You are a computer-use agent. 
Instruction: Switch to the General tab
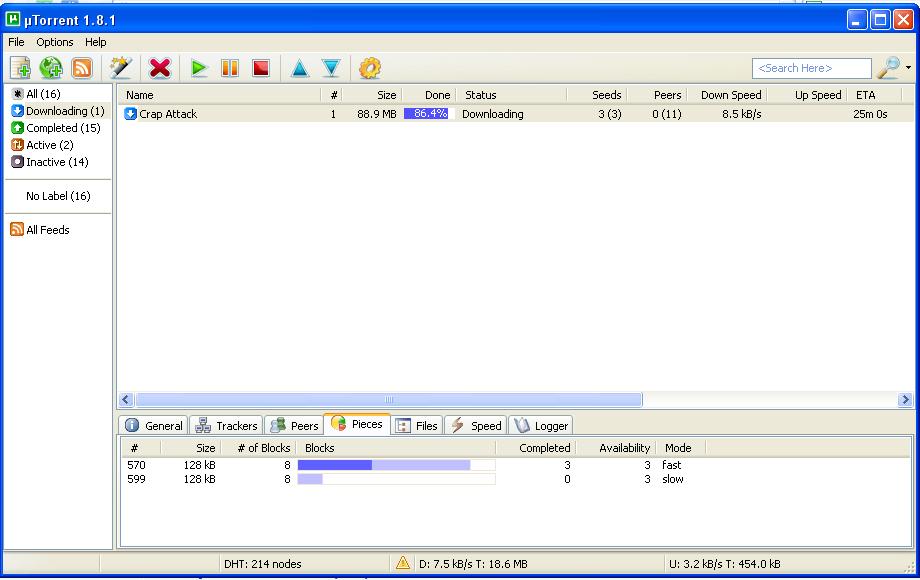coord(154,426)
